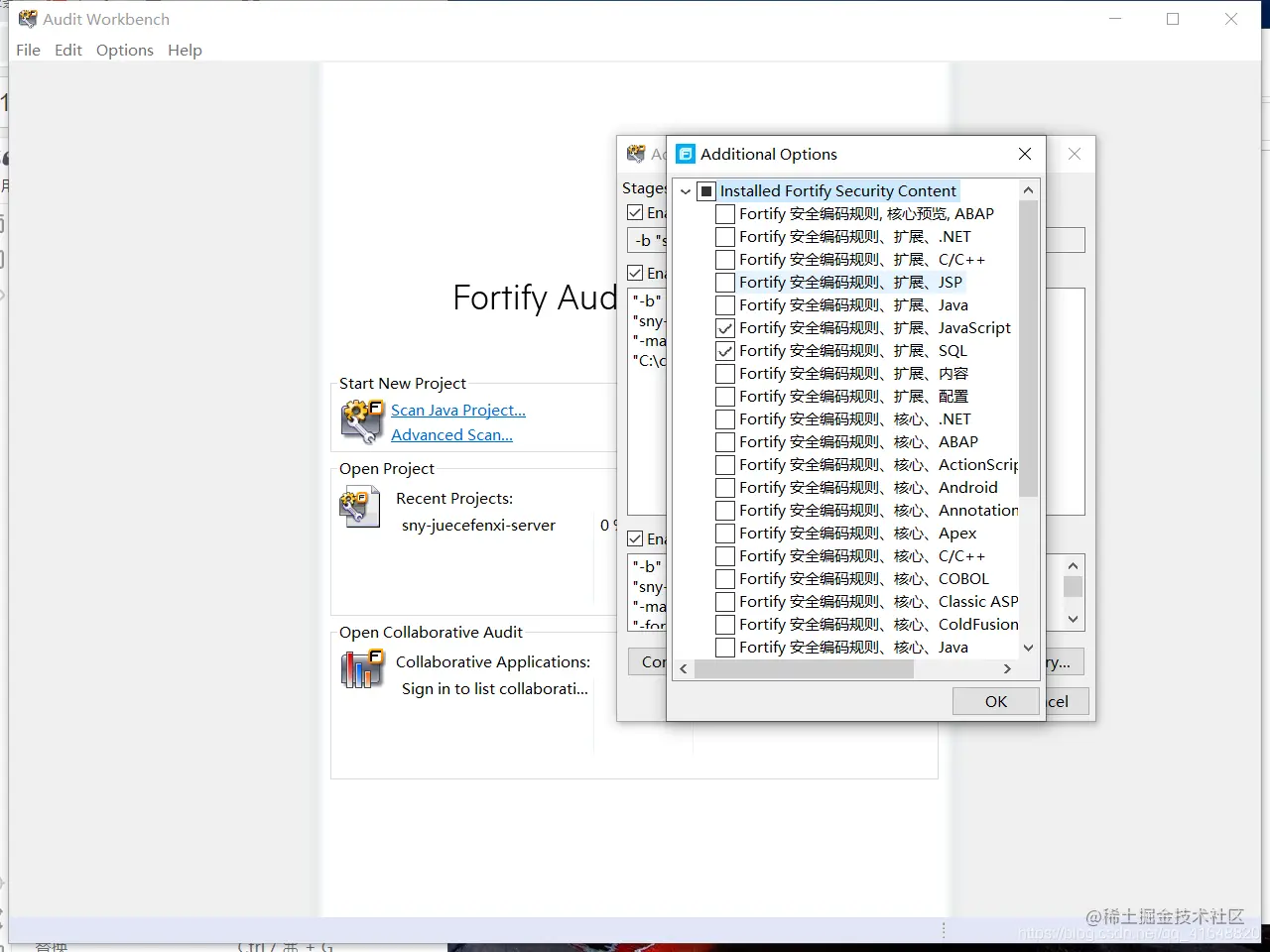The image size is (1270, 952).
Task: Collapse the Installed Fortify Security Content tree
Action: coord(685,191)
